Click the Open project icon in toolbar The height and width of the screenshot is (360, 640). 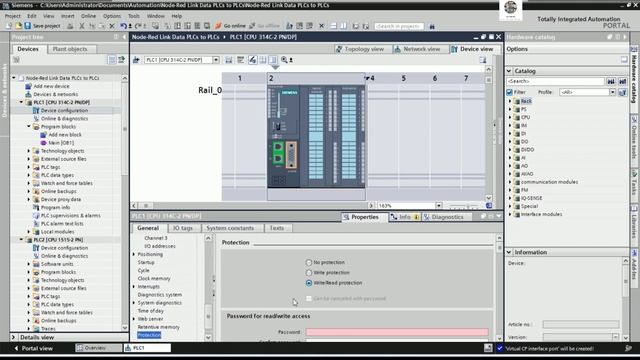click(x=18, y=26)
